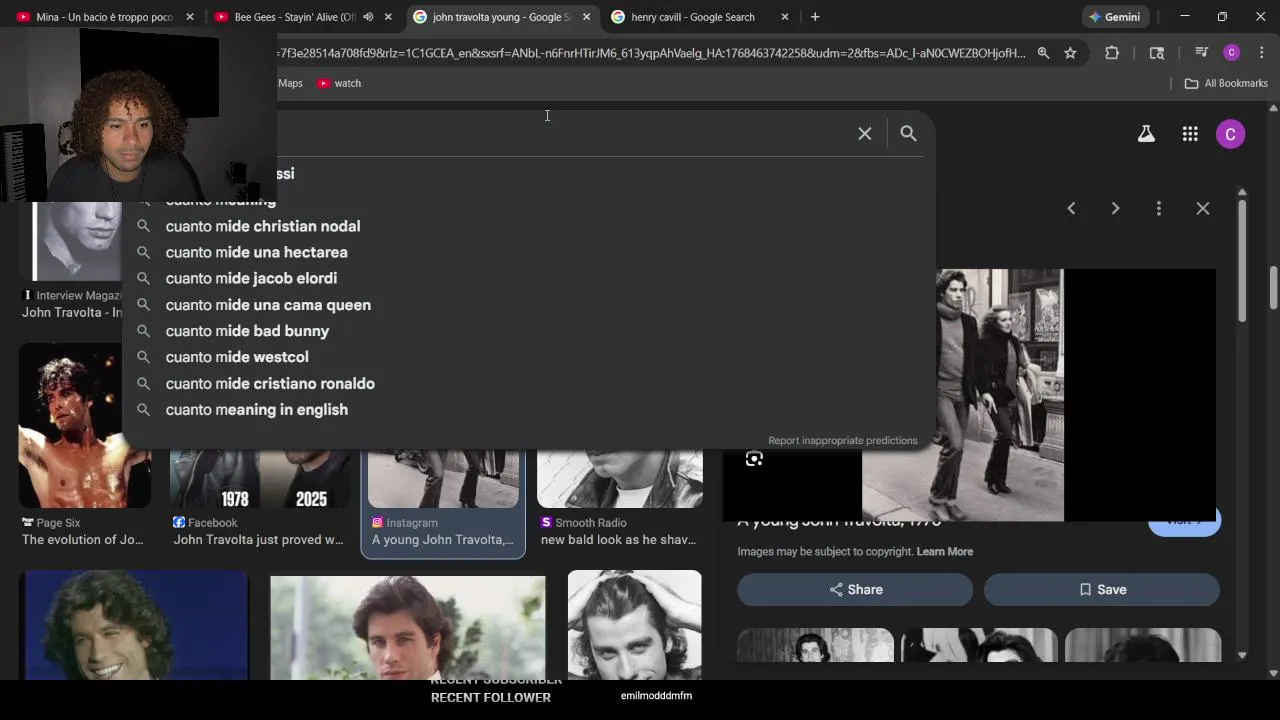
Task: Open Interview Magazine John Travolta result
Action: [72, 262]
